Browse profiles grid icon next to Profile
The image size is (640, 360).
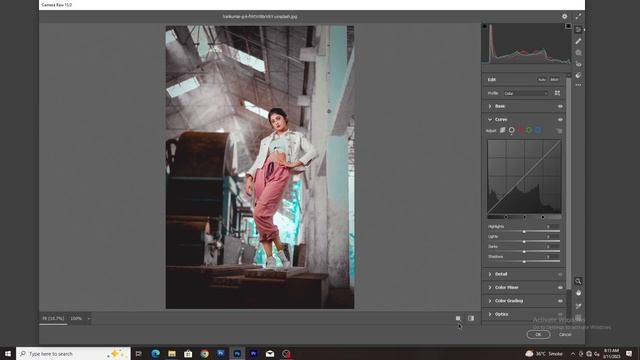click(557, 93)
